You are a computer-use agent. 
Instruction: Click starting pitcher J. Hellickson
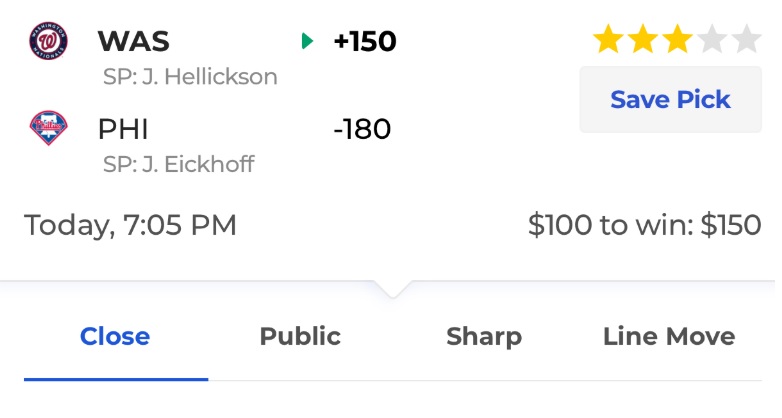[x=190, y=77]
